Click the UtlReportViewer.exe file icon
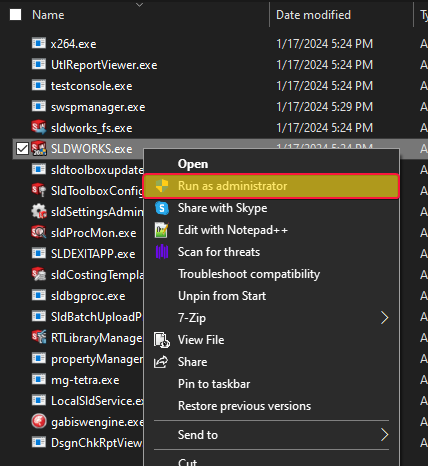Viewport: 428px width, 466px height. coord(39,64)
